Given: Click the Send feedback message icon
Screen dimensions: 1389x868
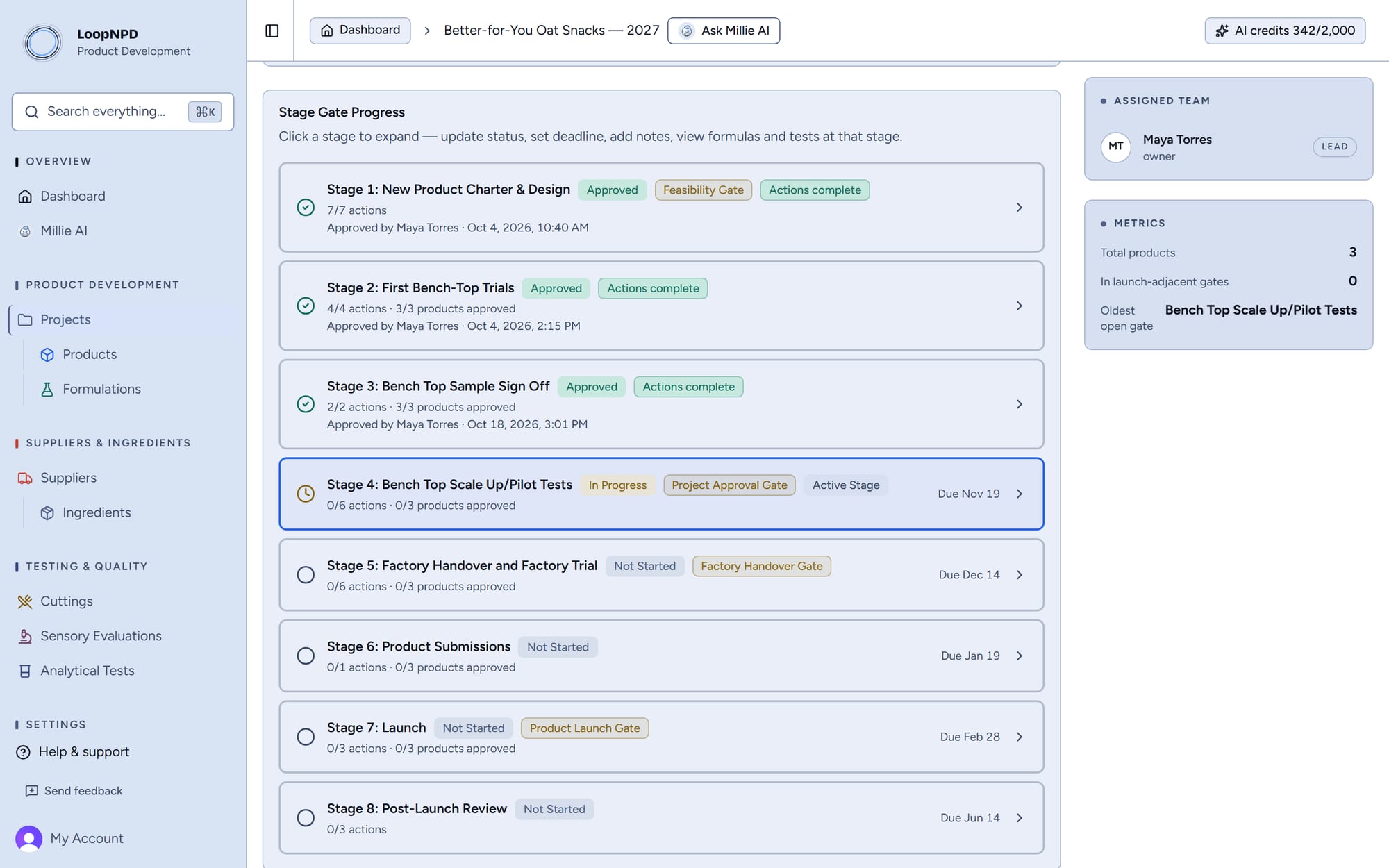Looking at the screenshot, I should tap(31, 791).
